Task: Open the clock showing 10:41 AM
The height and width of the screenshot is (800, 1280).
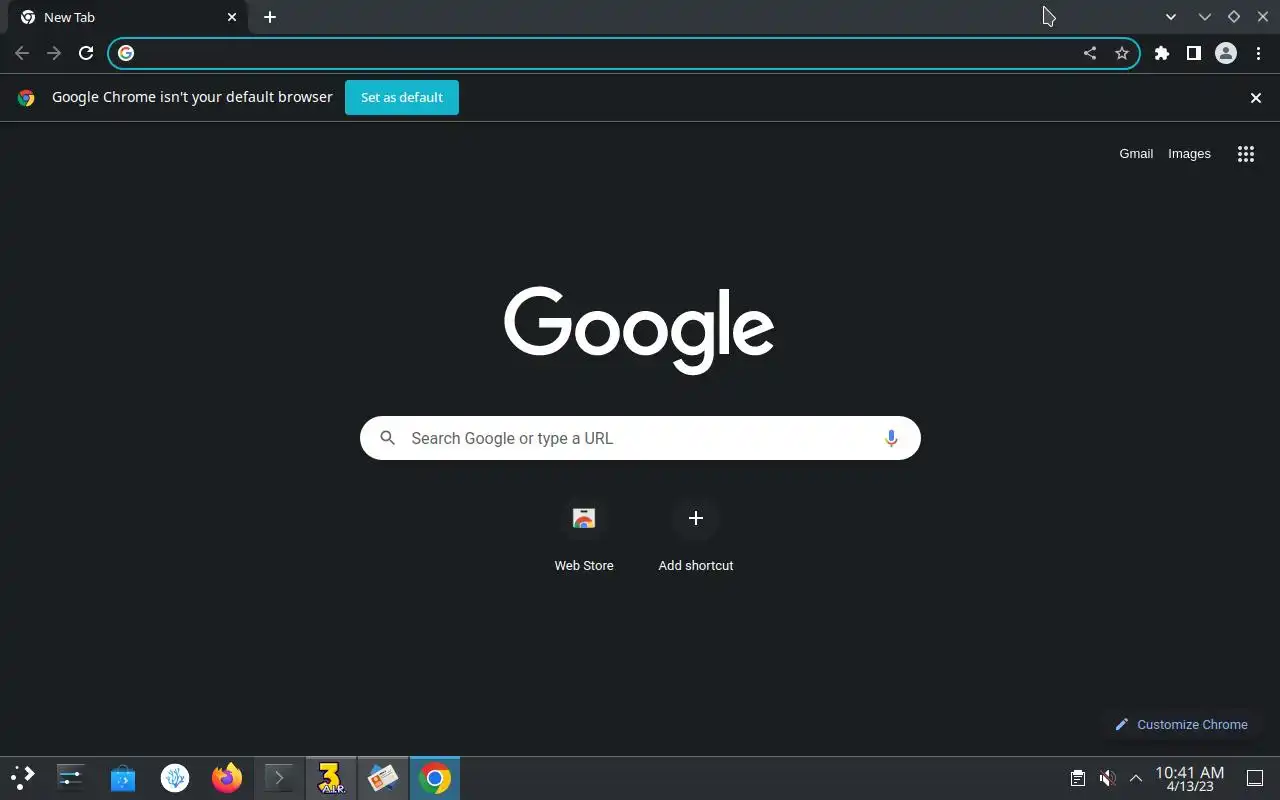Action: pos(1190,778)
